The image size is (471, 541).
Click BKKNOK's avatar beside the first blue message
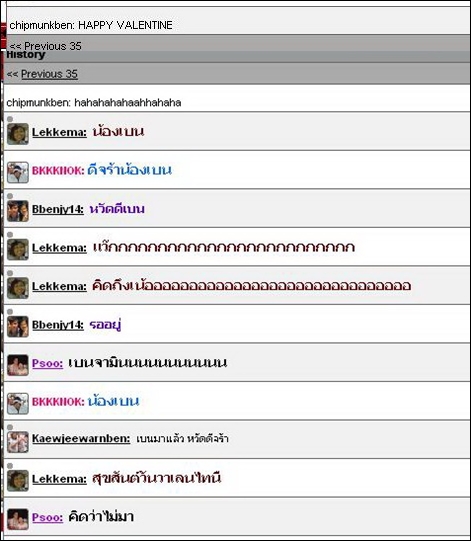18,172
